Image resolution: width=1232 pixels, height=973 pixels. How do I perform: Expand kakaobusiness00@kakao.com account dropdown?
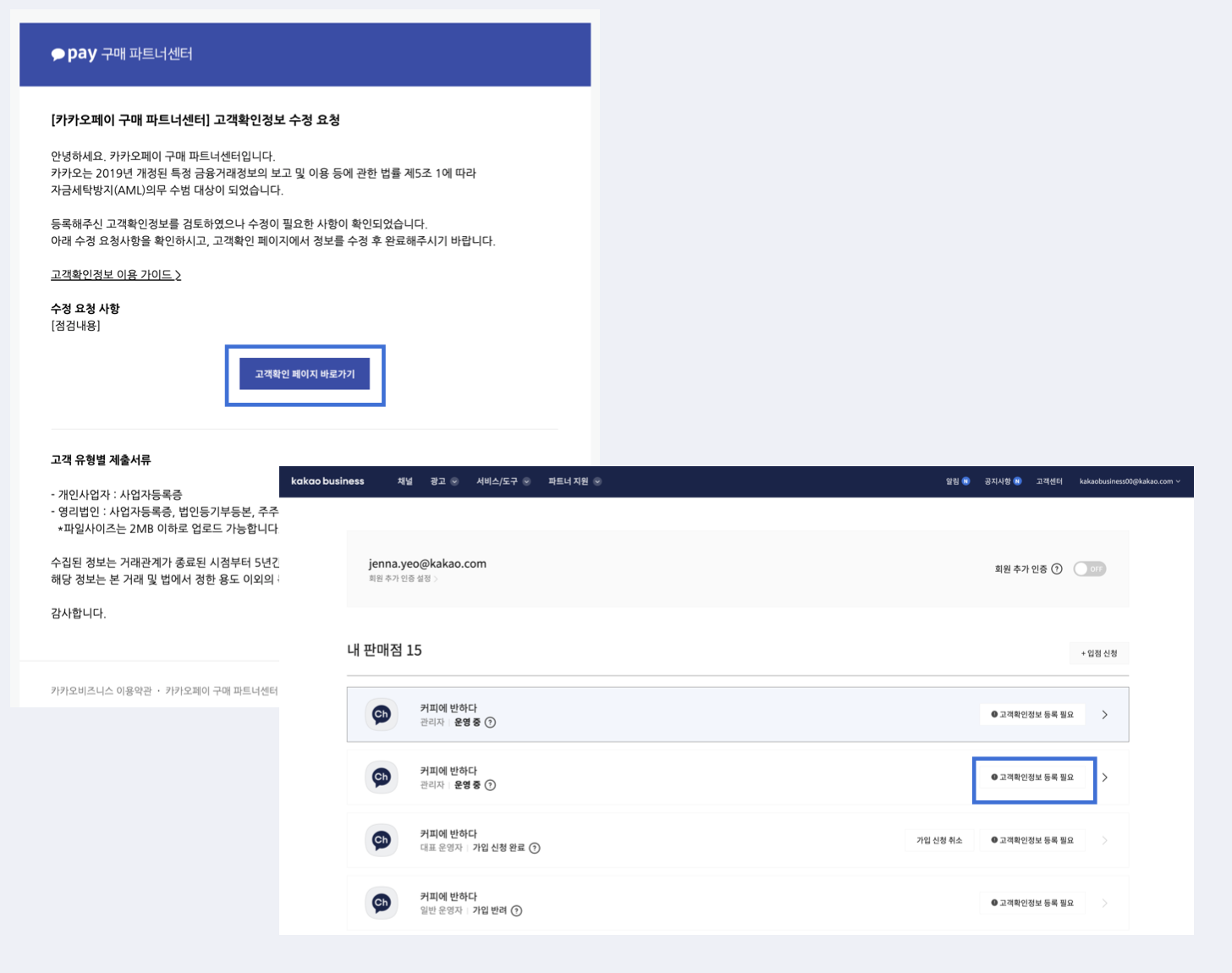[1130, 481]
